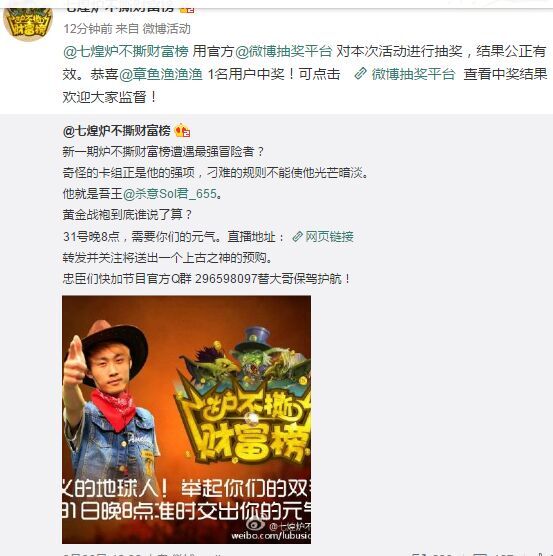Click the 欢迎大家监督 line of the post

(x=110, y=97)
